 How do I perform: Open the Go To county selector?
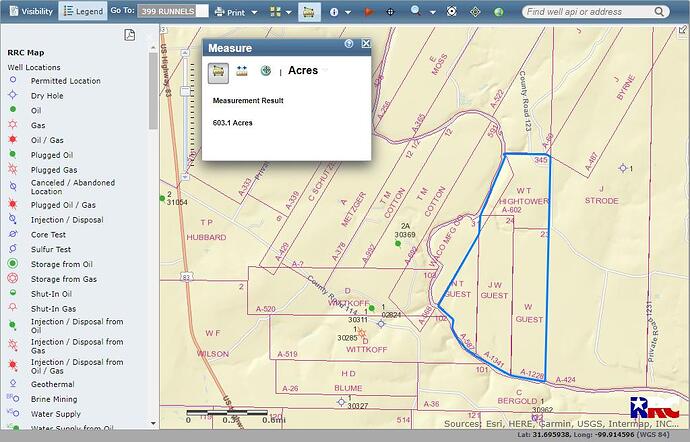[x=172, y=11]
